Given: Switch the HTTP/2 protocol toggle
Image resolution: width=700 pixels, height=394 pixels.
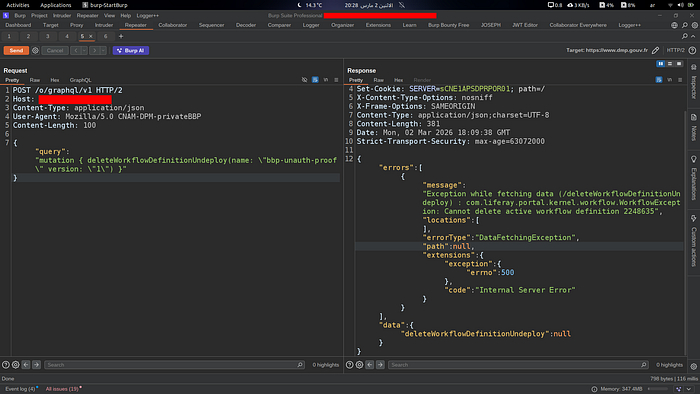Looking at the screenshot, I should (x=675, y=50).
